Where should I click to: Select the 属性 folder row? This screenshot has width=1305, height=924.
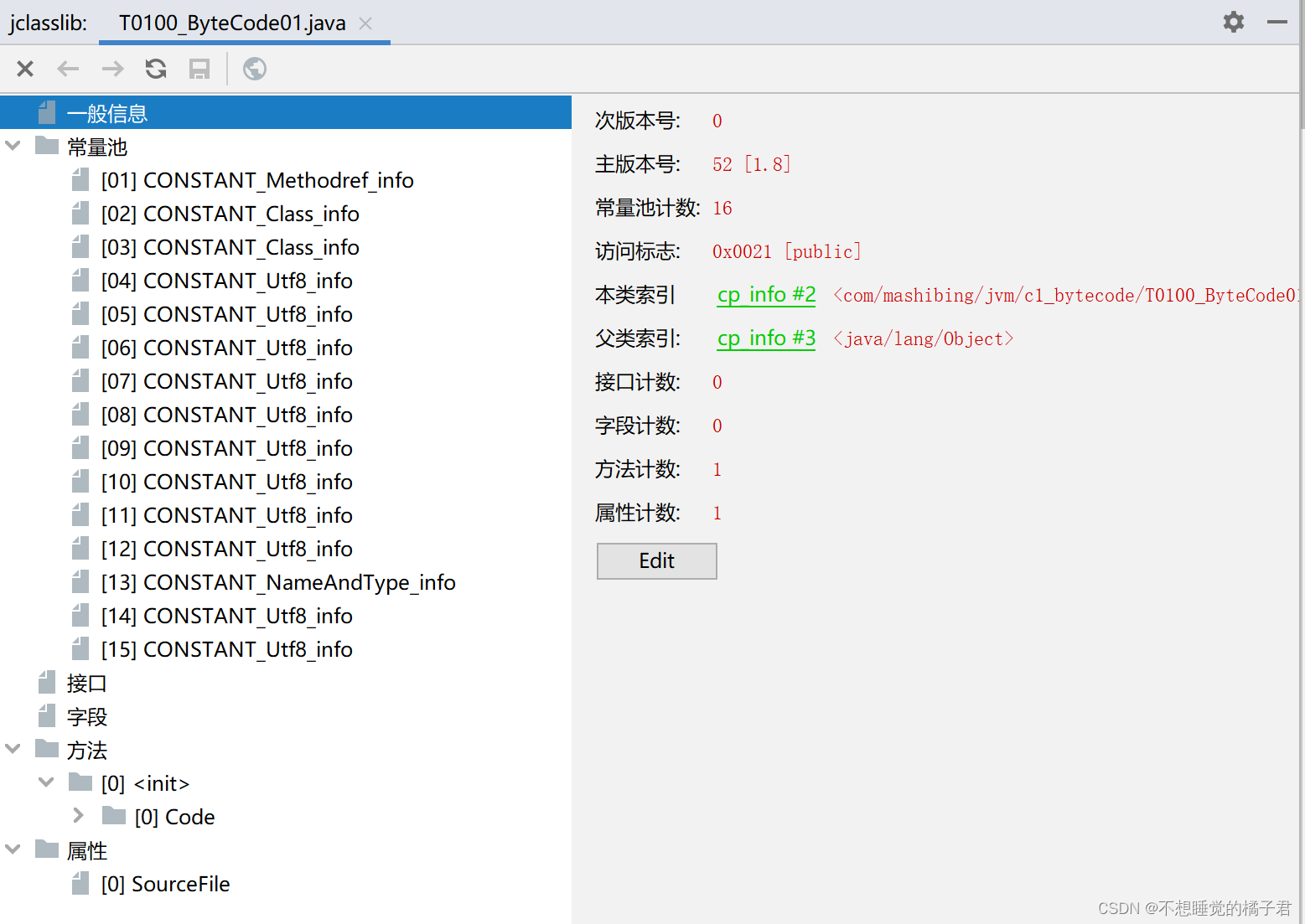[x=286, y=850]
